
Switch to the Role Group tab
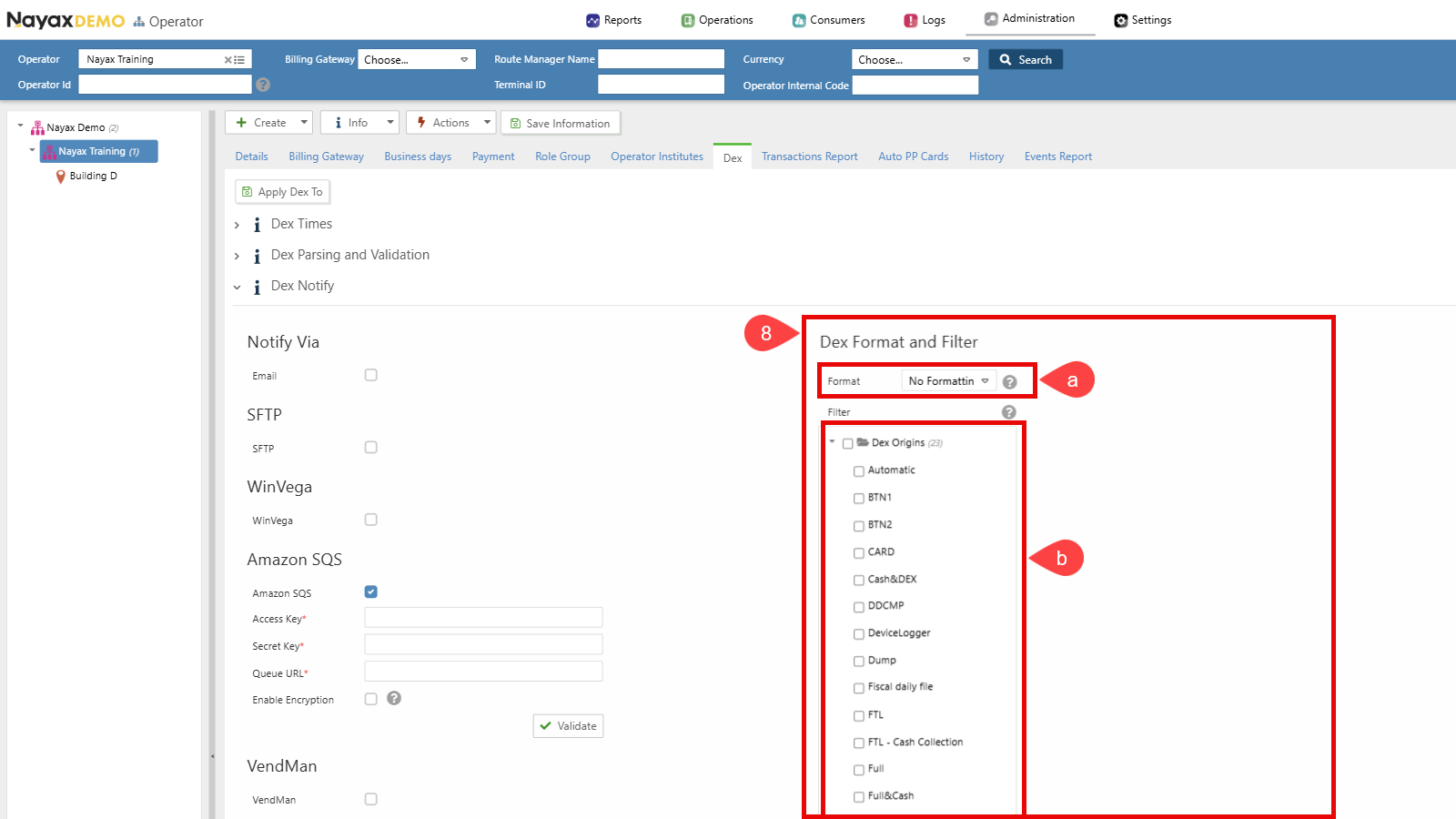[562, 157]
